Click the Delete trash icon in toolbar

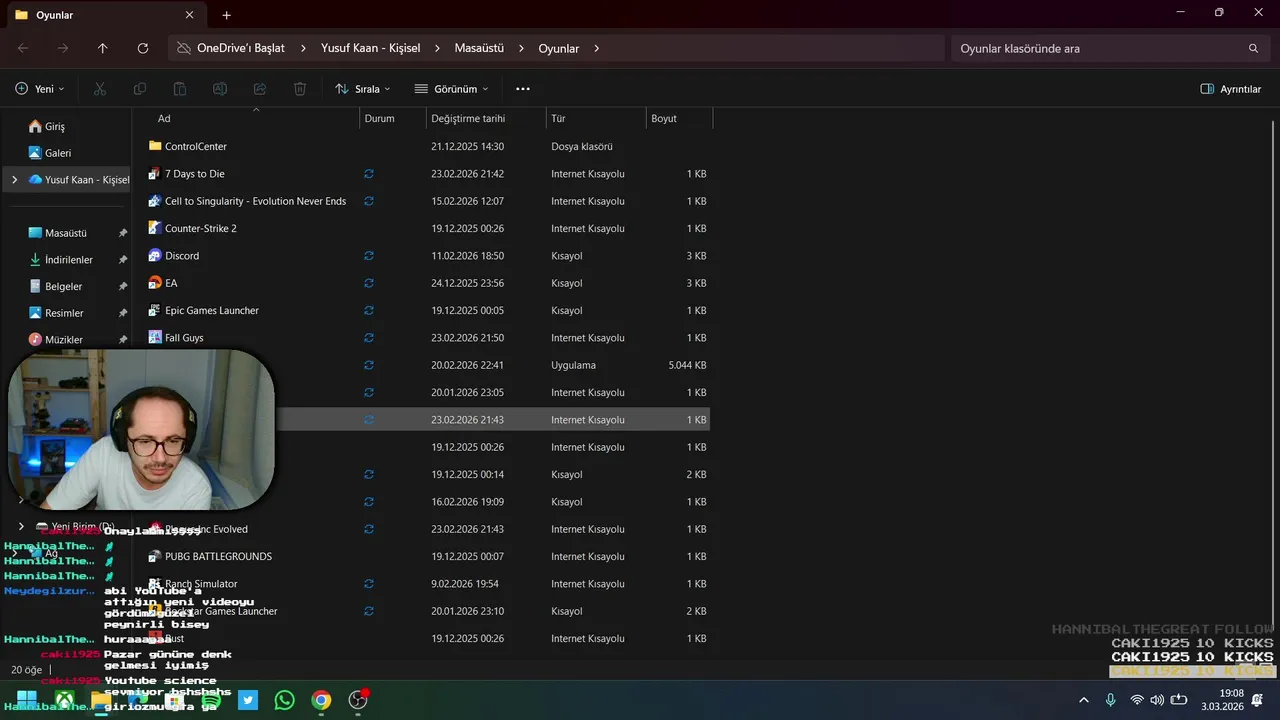coord(300,89)
